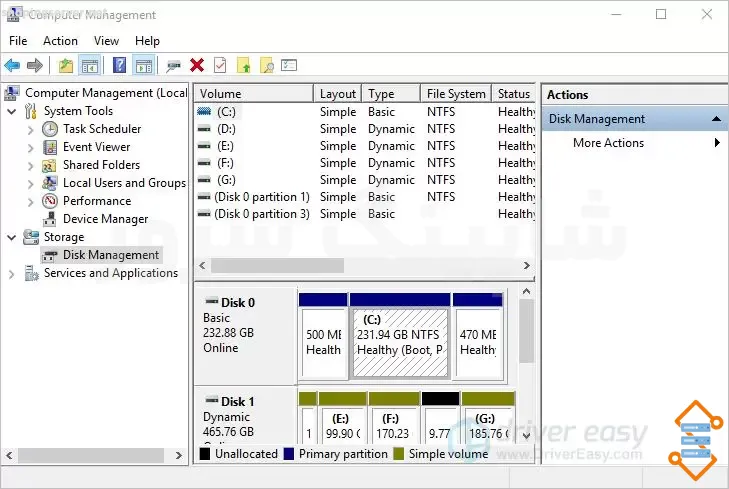Select the (D:) volume row
Image resolution: width=729 pixels, height=489 pixels.
[x=365, y=129]
